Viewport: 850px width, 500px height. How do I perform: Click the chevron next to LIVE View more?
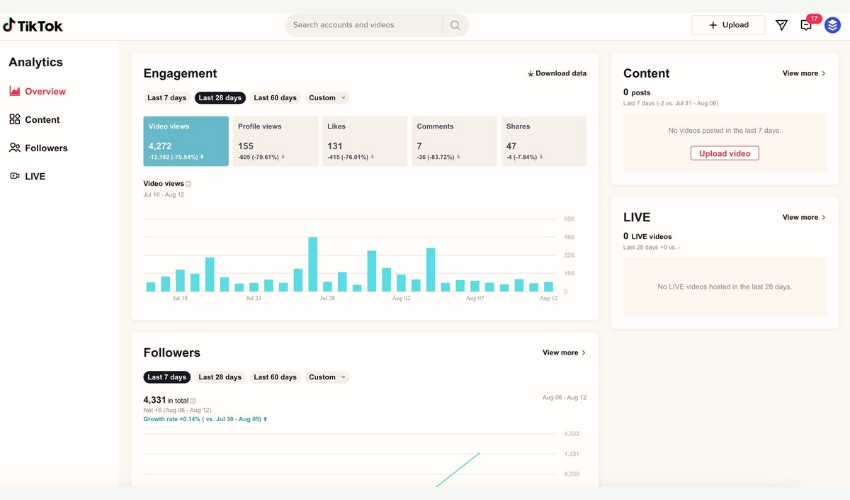coord(823,217)
